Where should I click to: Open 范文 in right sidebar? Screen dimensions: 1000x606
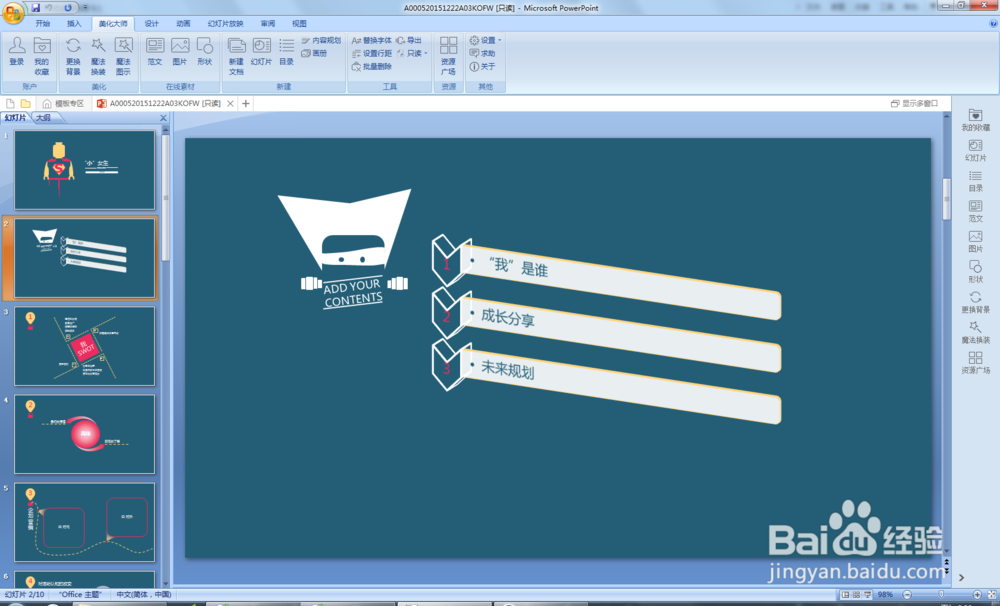[x=975, y=211]
